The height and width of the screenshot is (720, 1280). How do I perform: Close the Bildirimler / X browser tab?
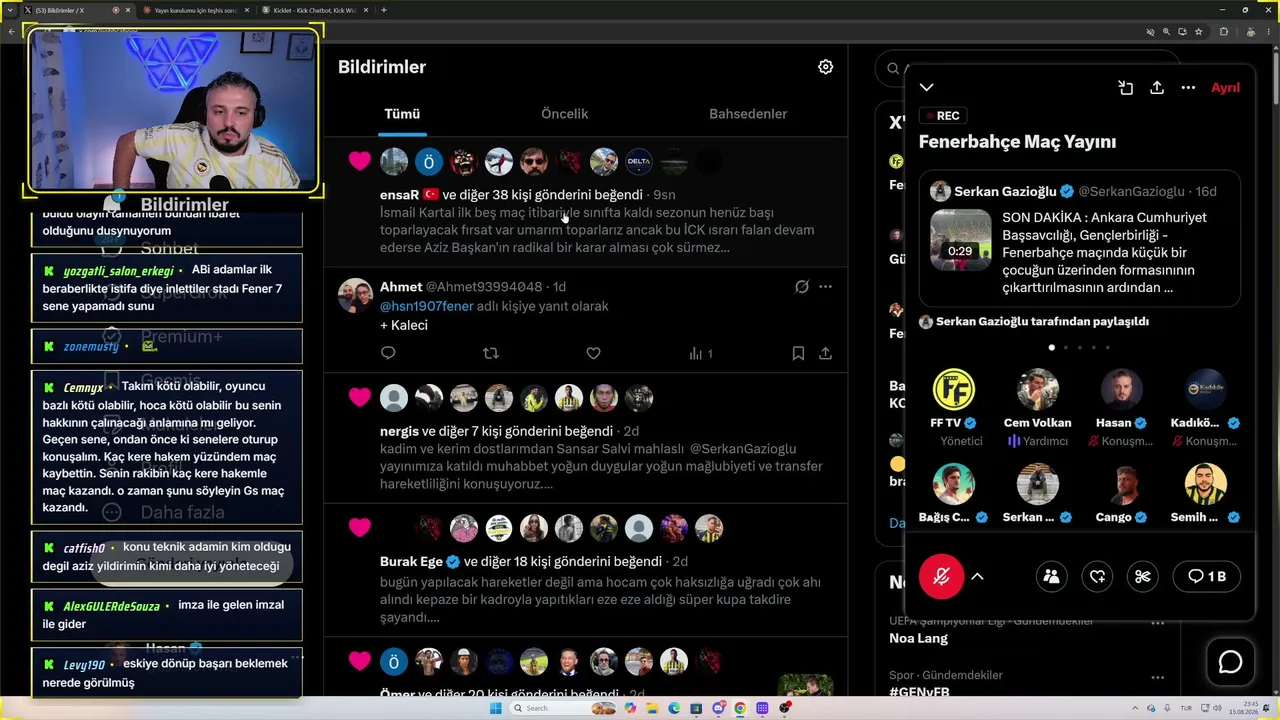pos(127,10)
